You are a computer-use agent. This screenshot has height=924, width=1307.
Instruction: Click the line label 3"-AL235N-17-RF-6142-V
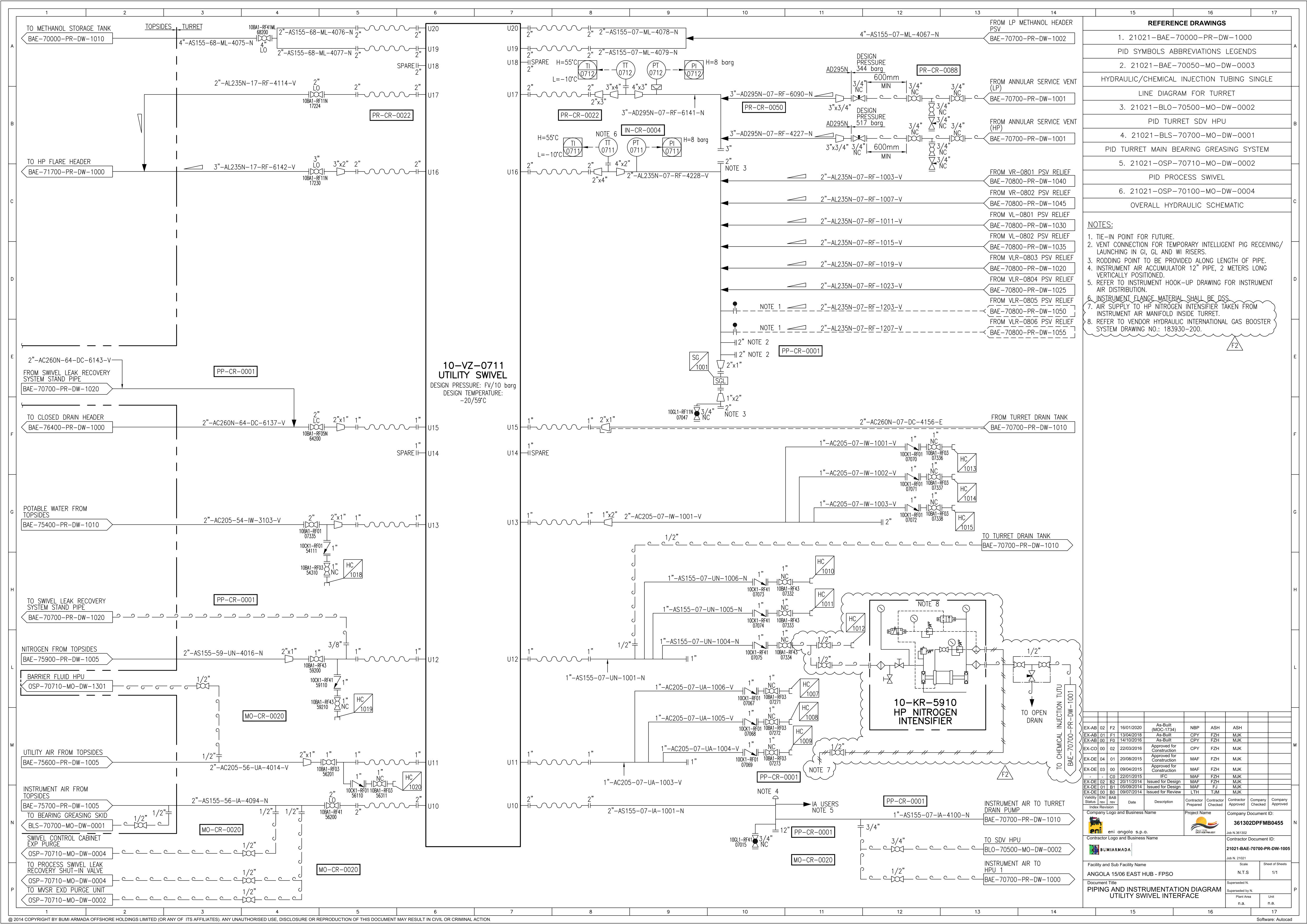click(254, 167)
